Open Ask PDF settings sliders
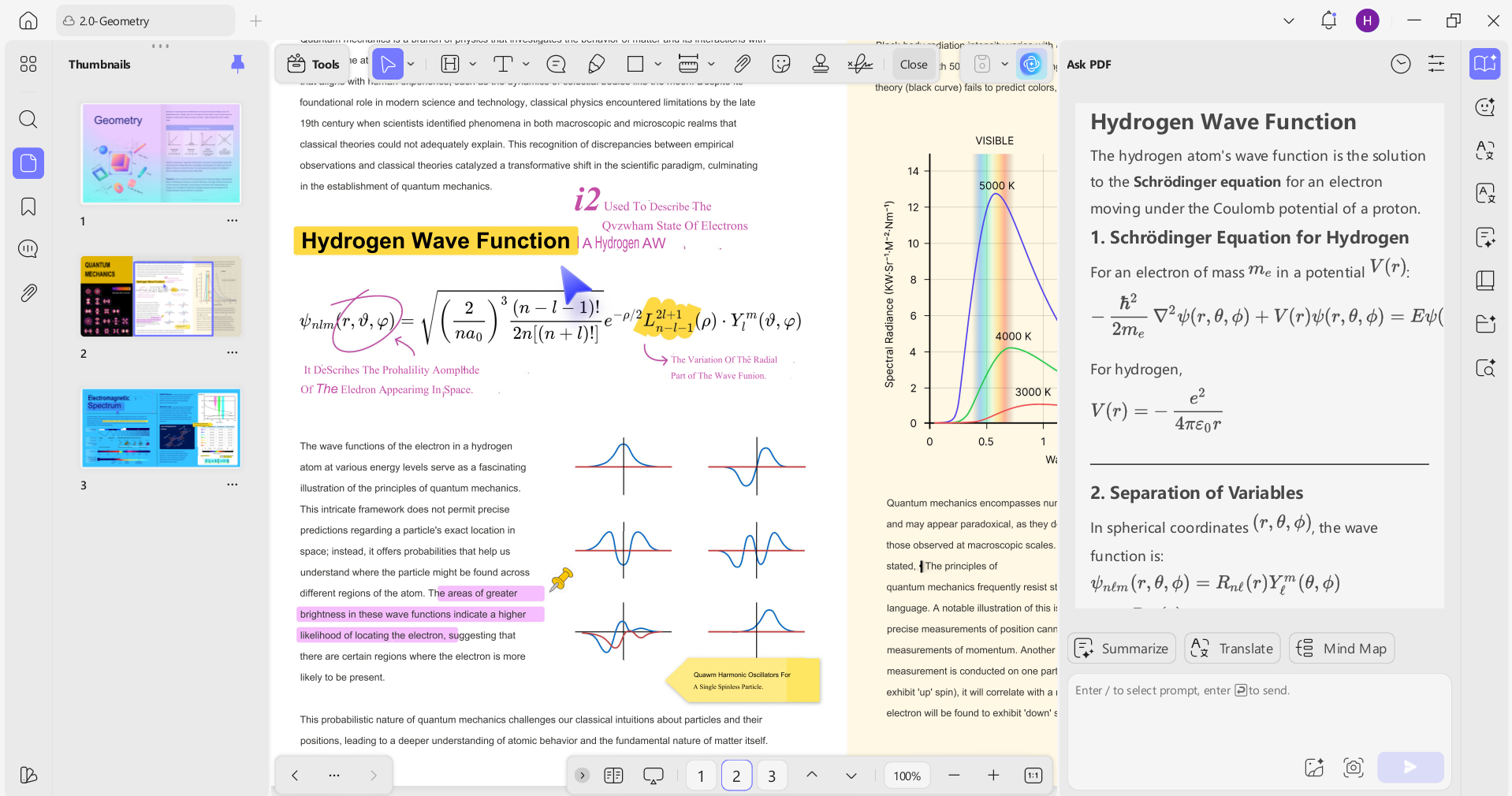This screenshot has width=1512, height=796. click(x=1436, y=64)
